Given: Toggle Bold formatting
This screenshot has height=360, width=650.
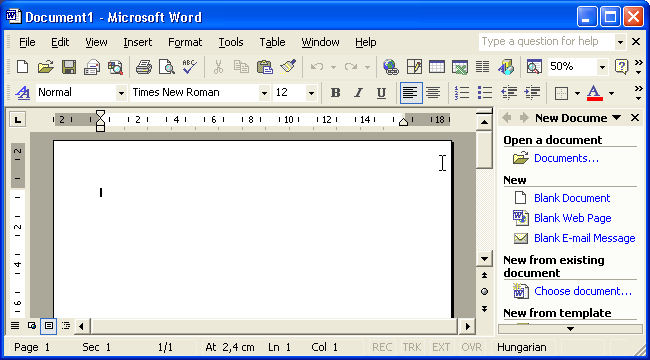Looking at the screenshot, I should pos(335,93).
